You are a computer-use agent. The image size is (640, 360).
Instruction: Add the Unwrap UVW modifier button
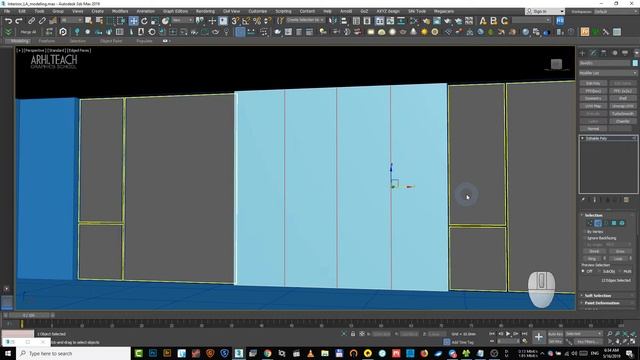(622, 106)
